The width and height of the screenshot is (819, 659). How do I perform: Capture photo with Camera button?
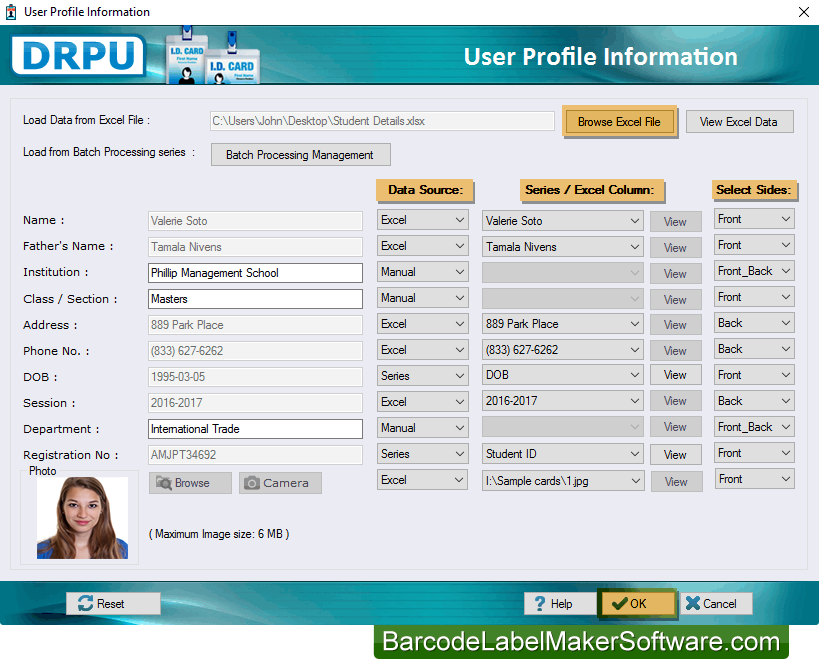point(280,483)
